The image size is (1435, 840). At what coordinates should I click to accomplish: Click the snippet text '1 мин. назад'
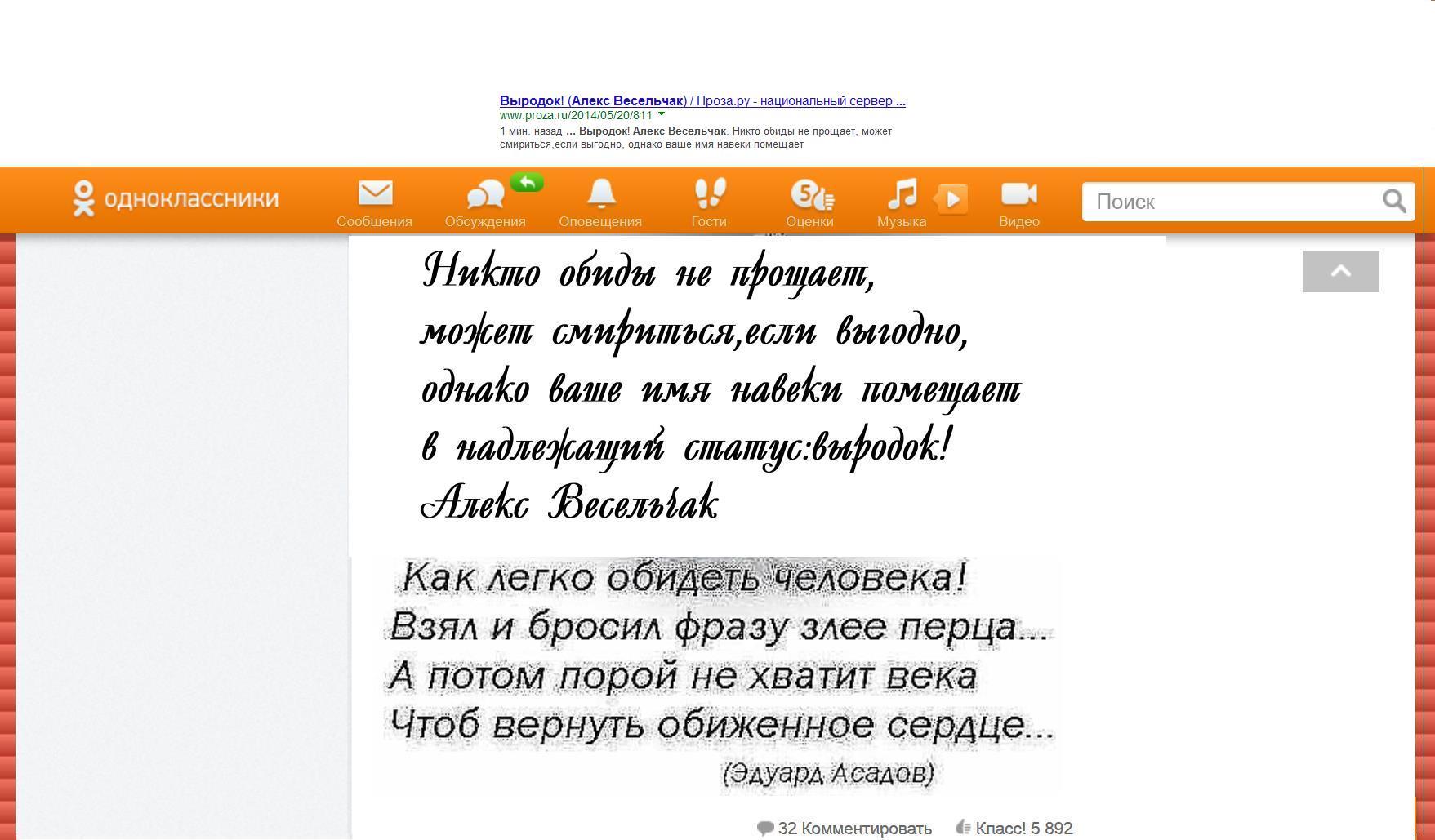[x=531, y=131]
